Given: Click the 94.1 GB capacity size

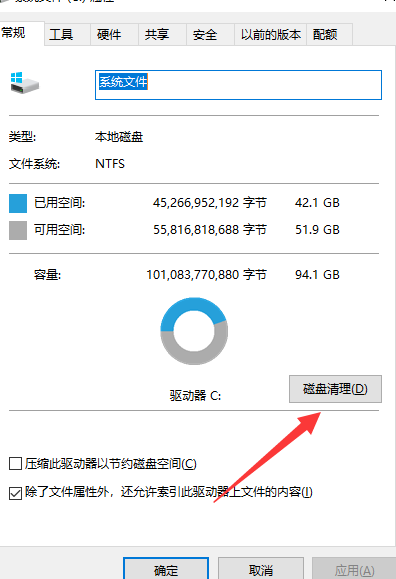Looking at the screenshot, I should 317,275.
